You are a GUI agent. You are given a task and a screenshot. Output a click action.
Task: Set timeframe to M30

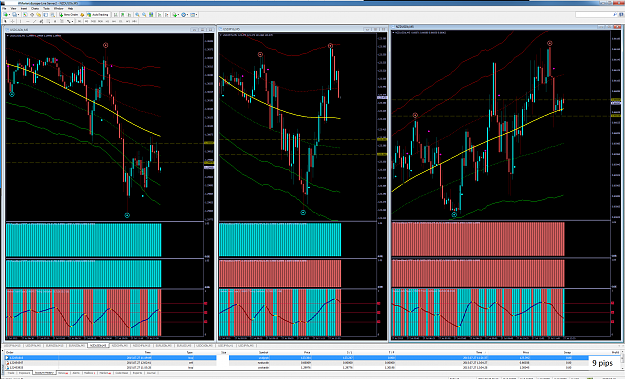[x=100, y=22]
